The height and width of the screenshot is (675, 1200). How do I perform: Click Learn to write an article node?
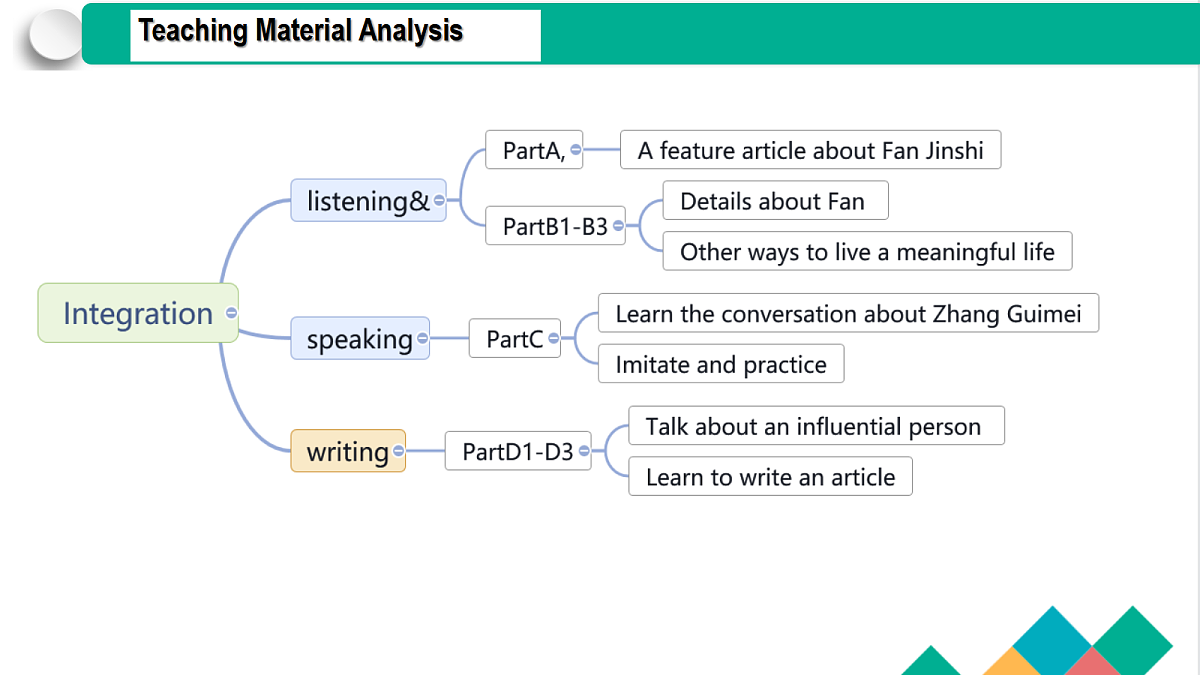pyautogui.click(x=770, y=476)
